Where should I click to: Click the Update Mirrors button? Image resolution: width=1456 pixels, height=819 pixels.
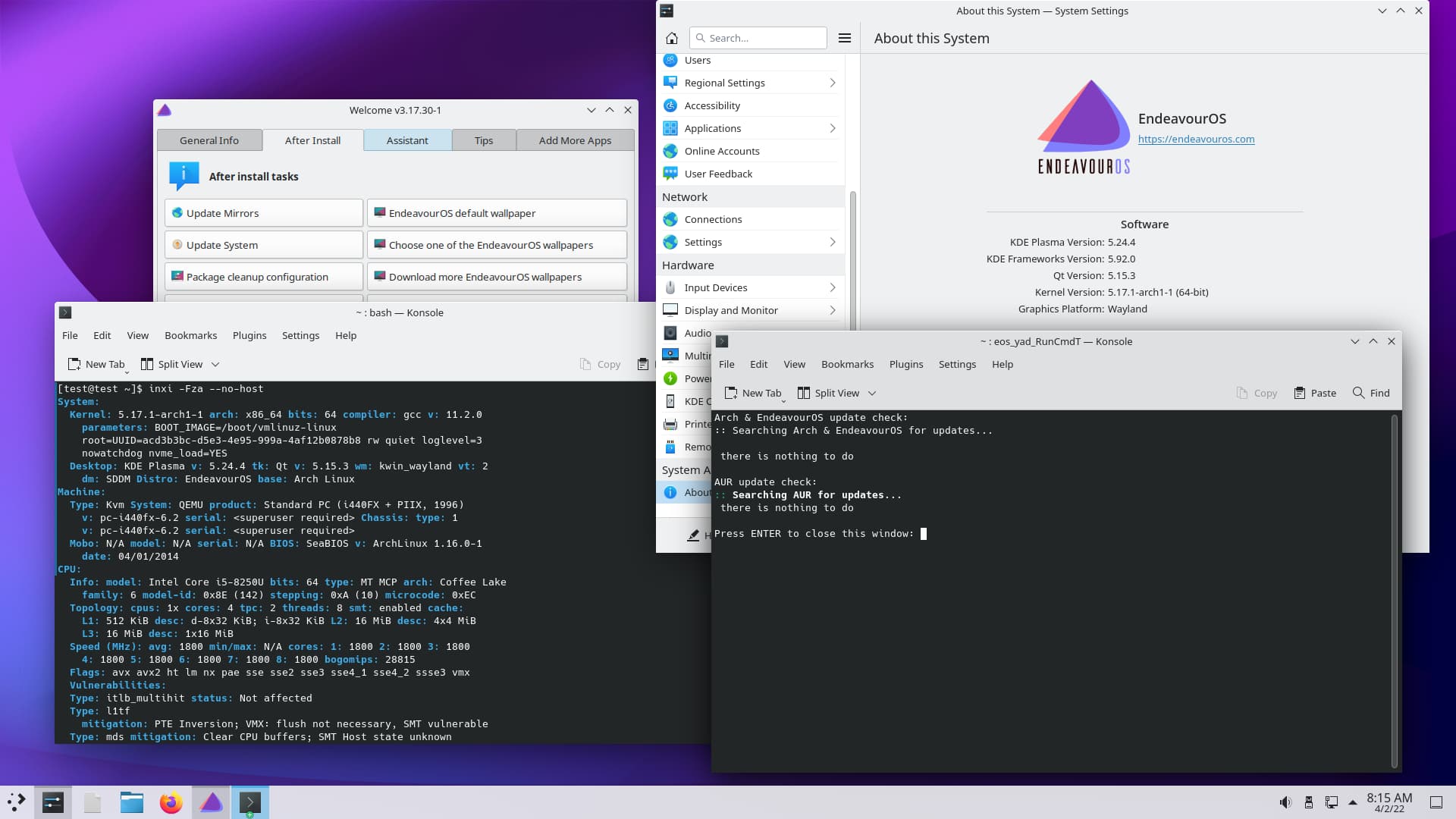263,213
